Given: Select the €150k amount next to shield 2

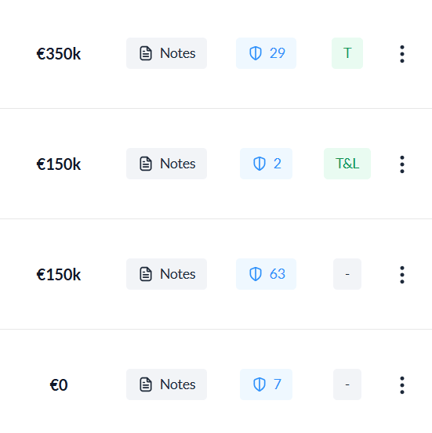Looking at the screenshot, I should coord(59,164).
